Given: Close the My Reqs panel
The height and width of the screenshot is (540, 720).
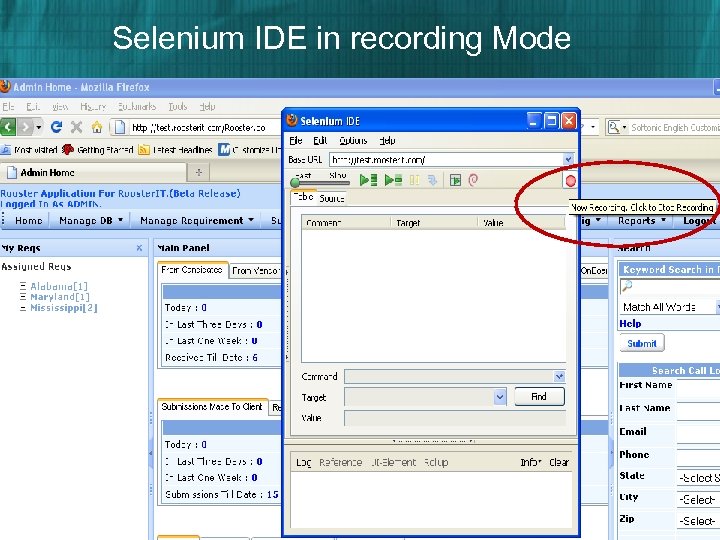Looking at the screenshot, I should 139,248.
